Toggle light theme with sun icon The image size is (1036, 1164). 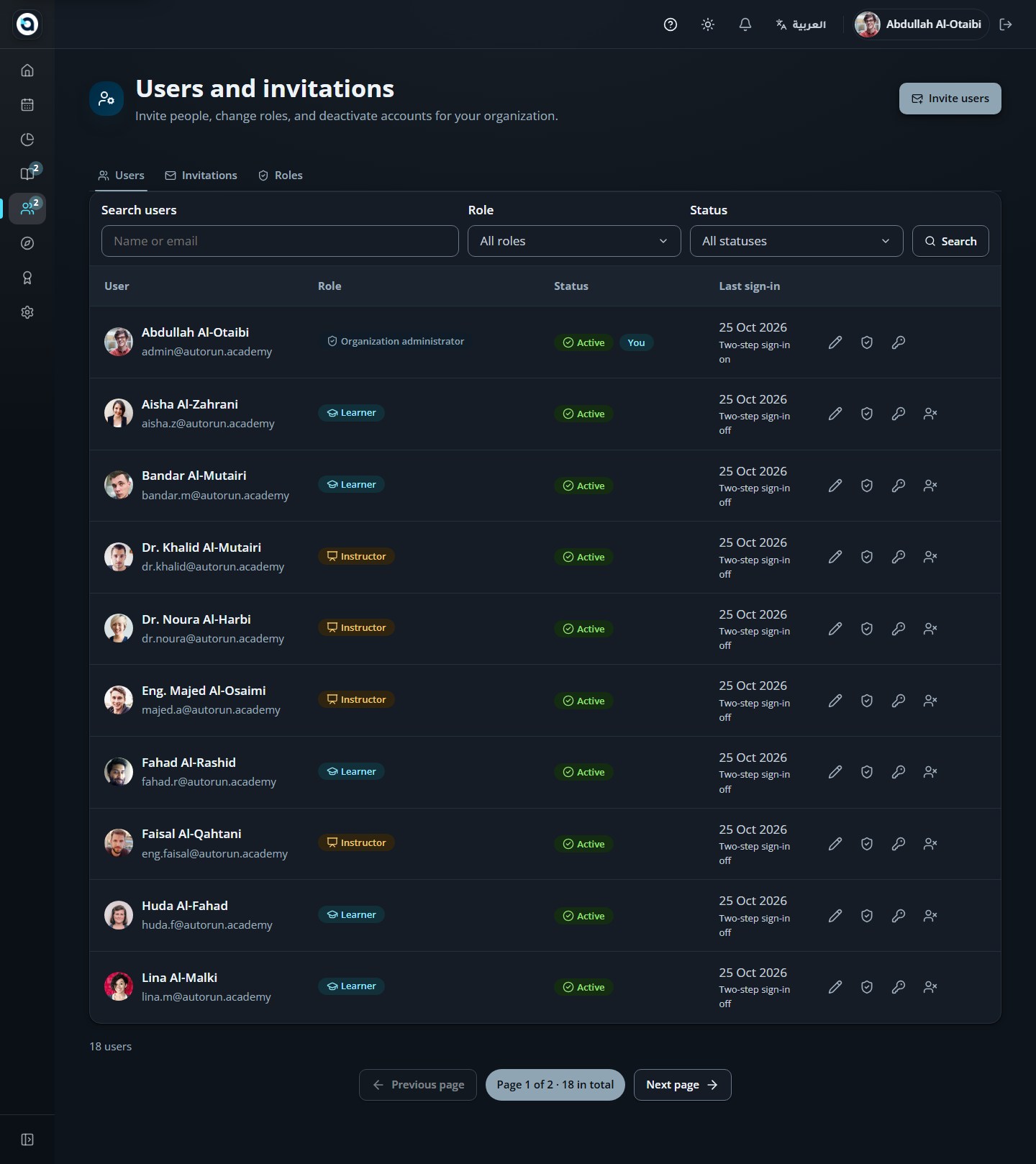coord(708,24)
